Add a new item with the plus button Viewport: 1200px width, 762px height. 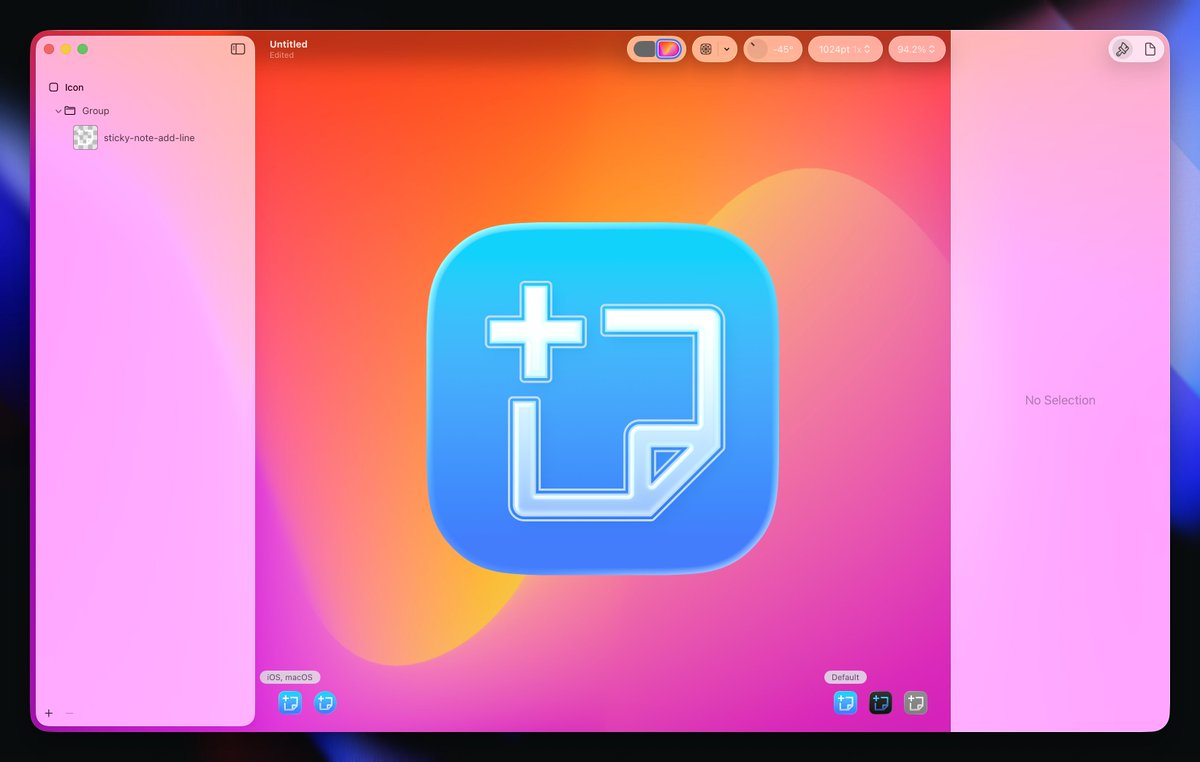click(x=48, y=713)
